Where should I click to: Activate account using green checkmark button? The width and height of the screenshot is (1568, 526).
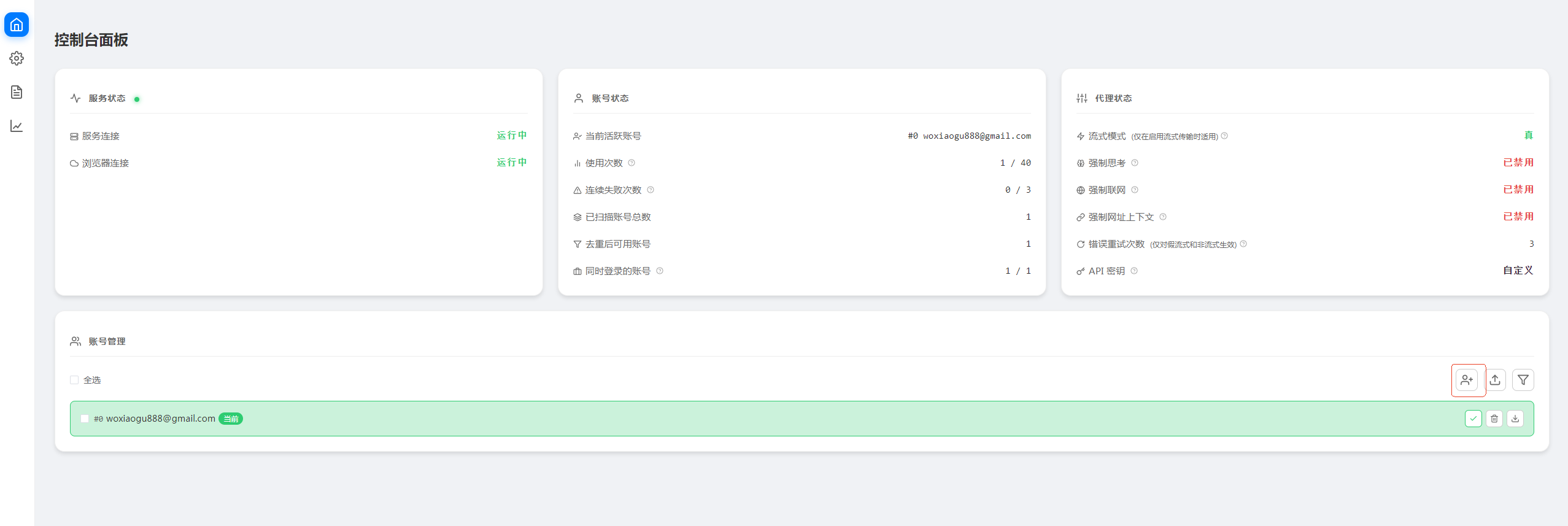[x=1473, y=419]
